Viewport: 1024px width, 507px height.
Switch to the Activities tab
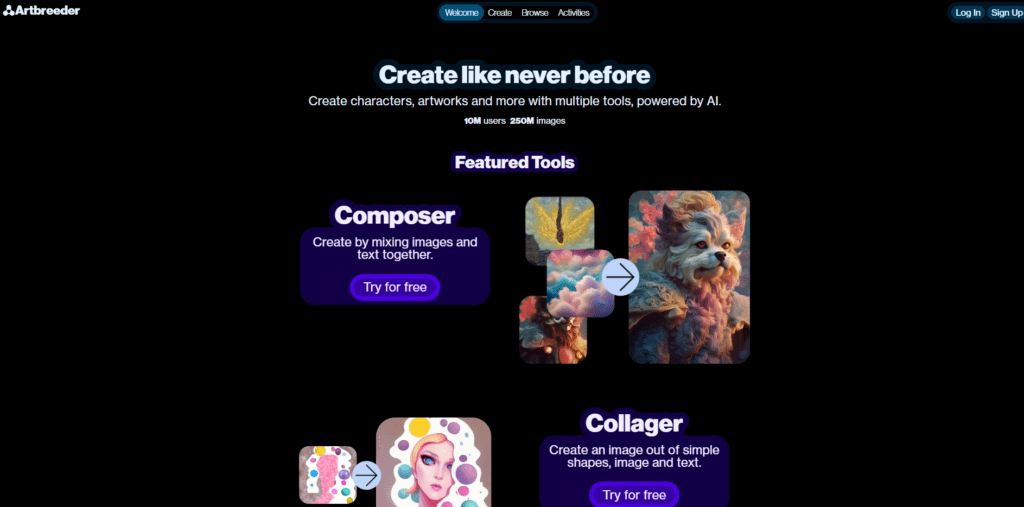coord(573,12)
